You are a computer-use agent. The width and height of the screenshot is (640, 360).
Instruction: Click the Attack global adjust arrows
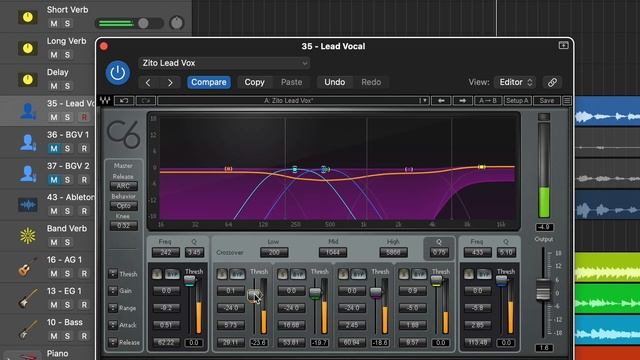(x=113, y=325)
